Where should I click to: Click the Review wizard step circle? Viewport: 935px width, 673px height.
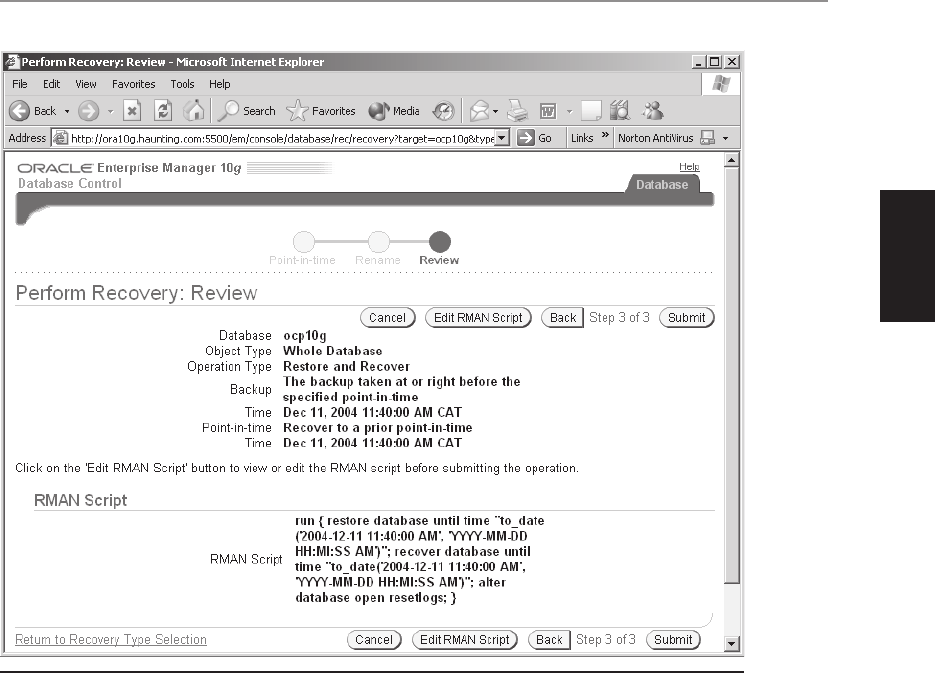point(439,242)
